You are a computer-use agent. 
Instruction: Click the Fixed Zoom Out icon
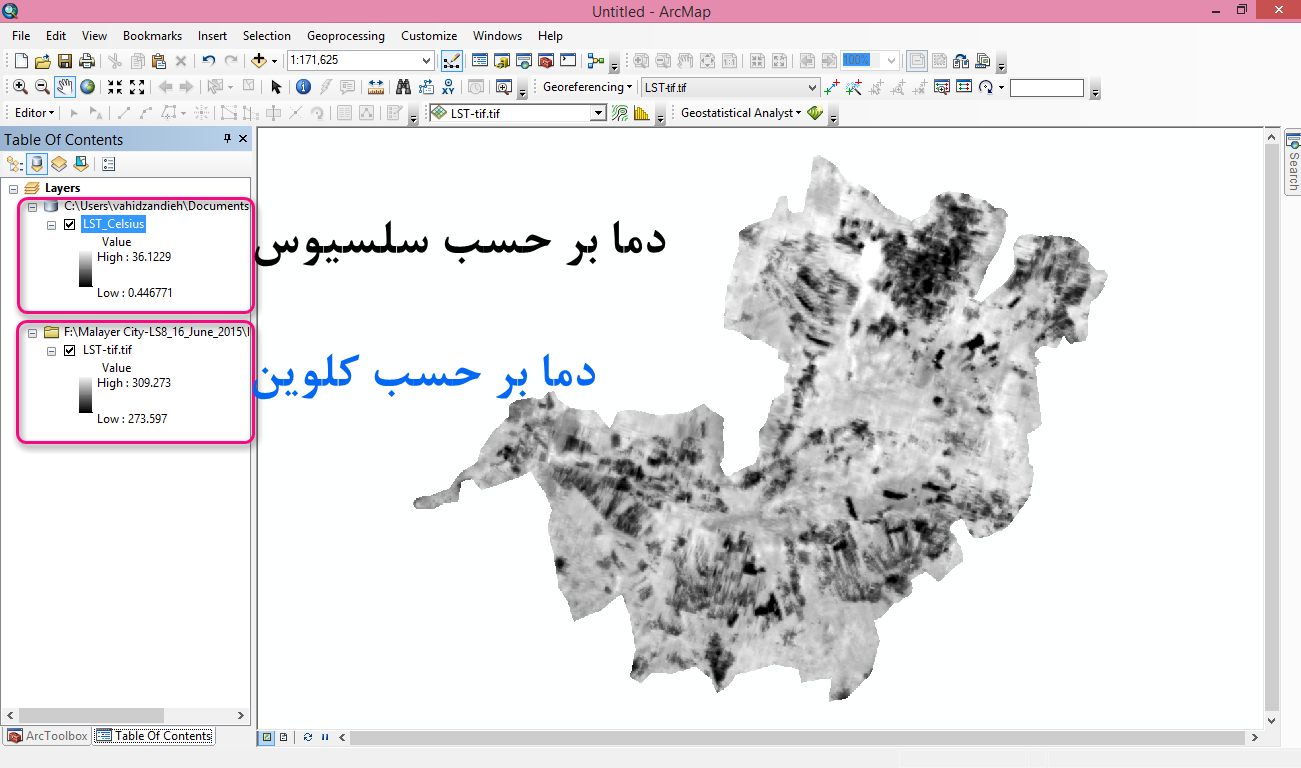click(x=137, y=87)
